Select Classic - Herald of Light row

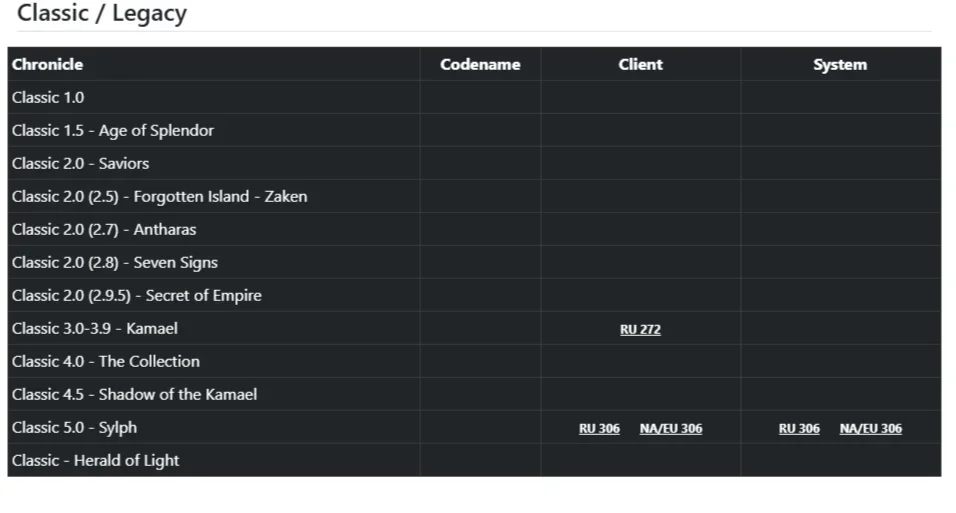(x=474, y=460)
